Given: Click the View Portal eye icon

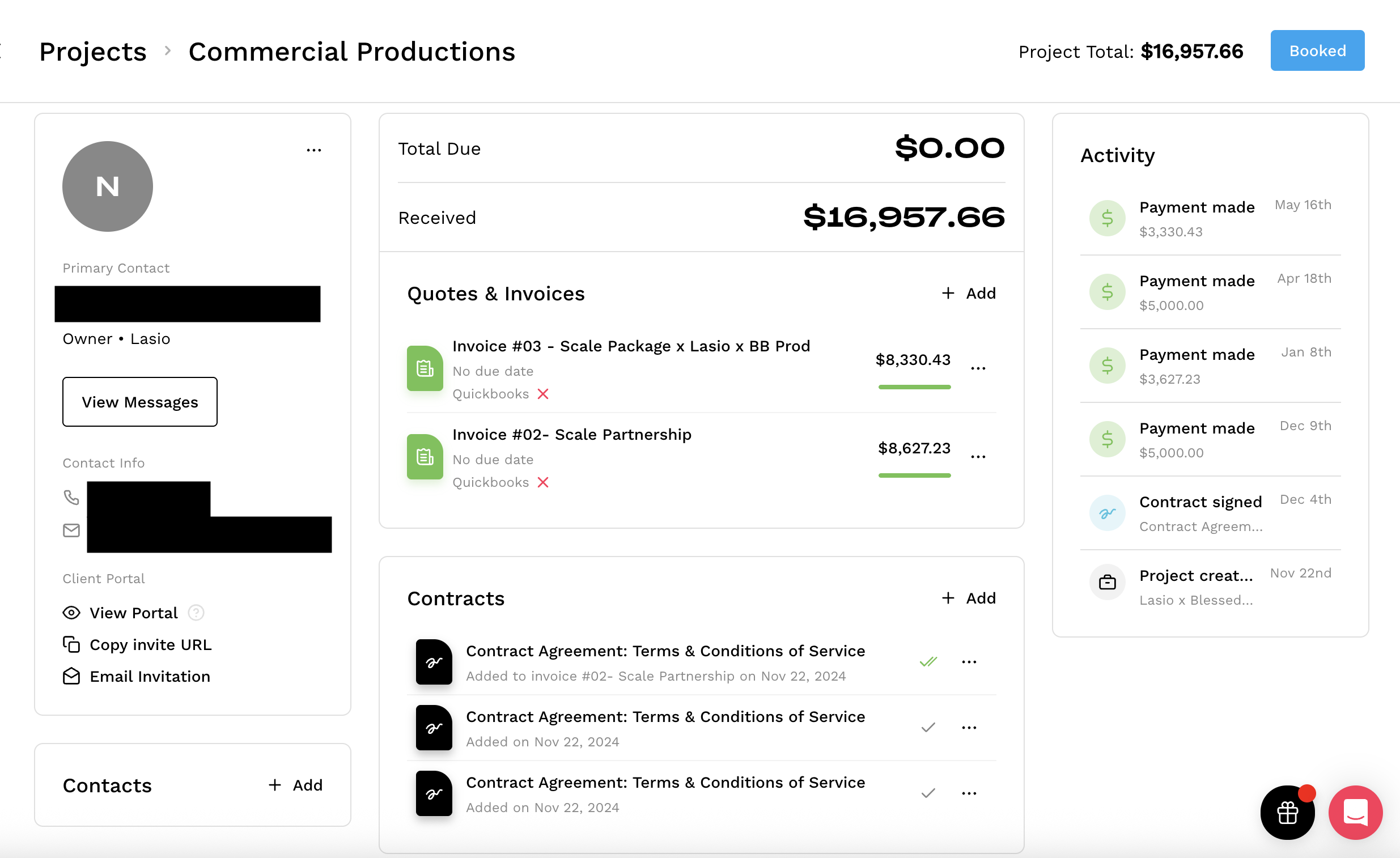Looking at the screenshot, I should (71, 613).
